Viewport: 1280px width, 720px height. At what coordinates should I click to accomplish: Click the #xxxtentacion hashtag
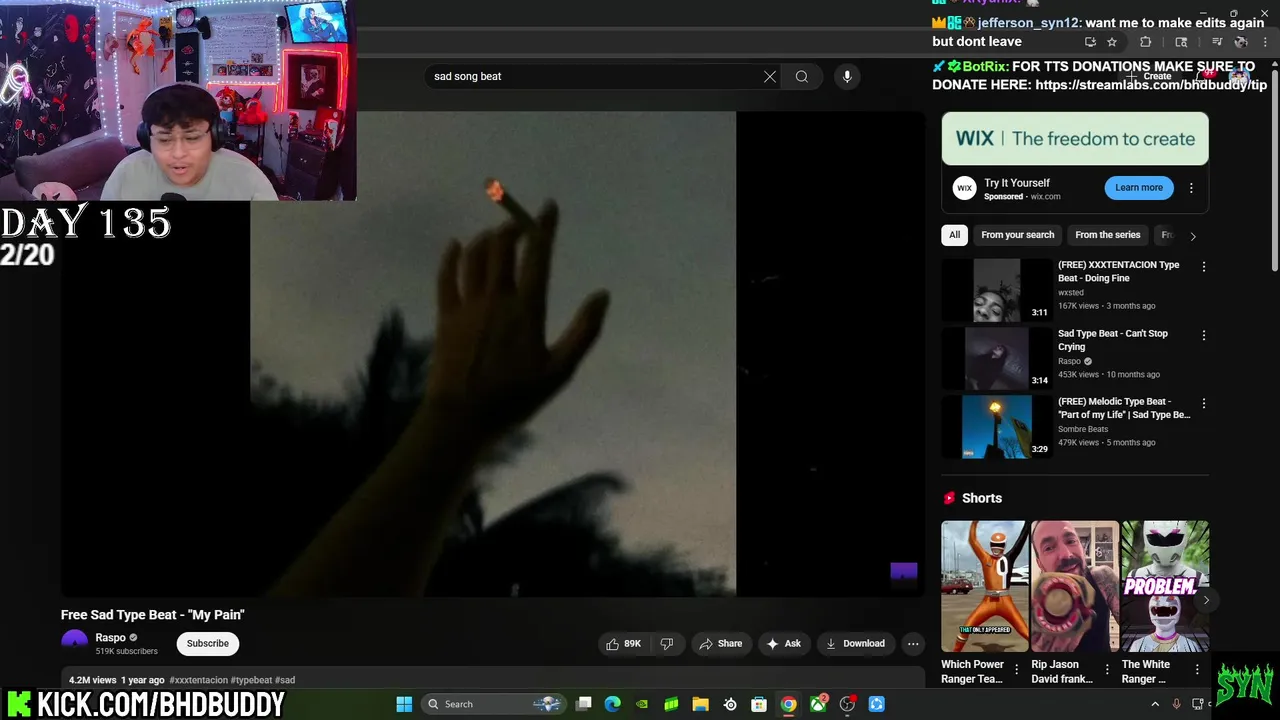[198, 680]
